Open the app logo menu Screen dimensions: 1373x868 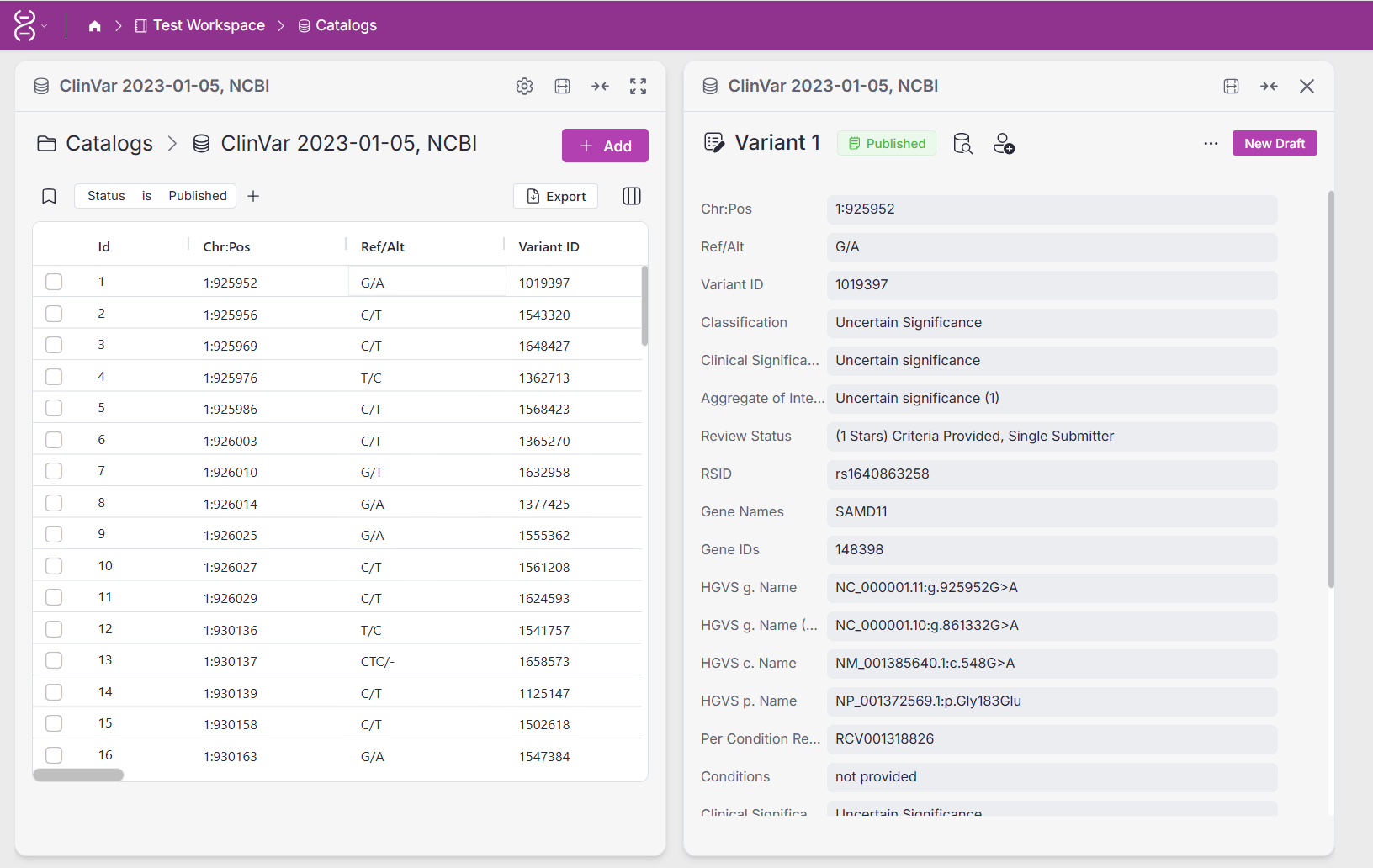[x=30, y=25]
